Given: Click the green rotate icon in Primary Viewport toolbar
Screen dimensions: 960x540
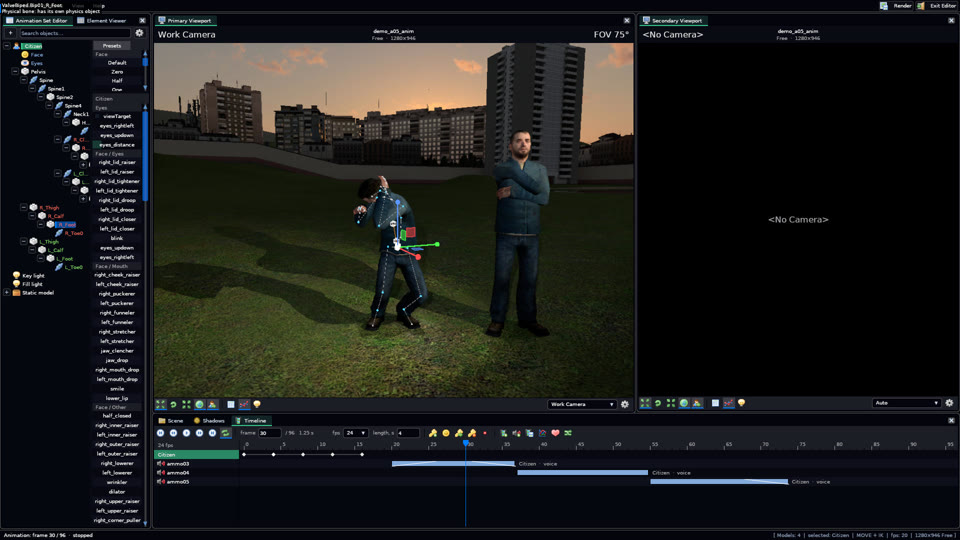Looking at the screenshot, I should click(x=173, y=404).
